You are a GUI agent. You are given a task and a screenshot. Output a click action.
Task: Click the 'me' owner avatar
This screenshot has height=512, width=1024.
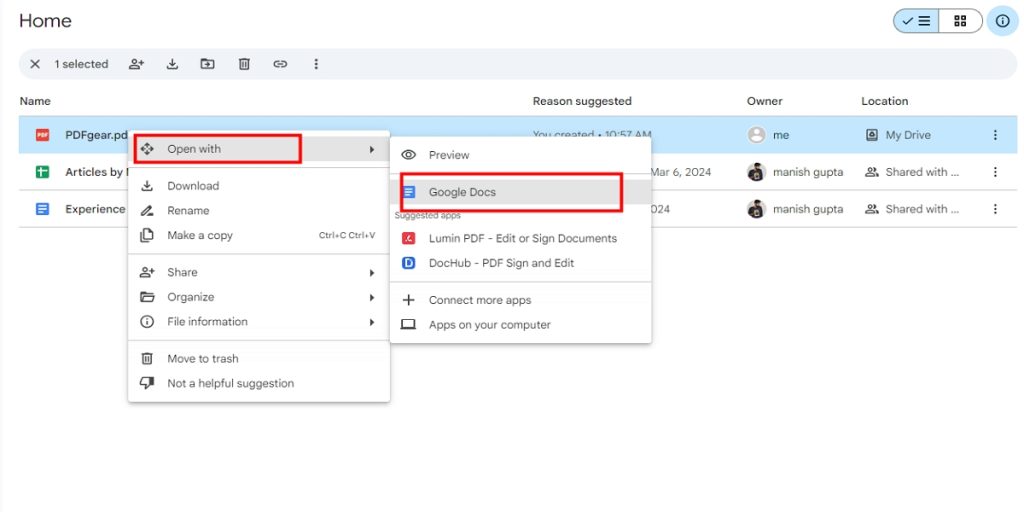click(x=756, y=135)
